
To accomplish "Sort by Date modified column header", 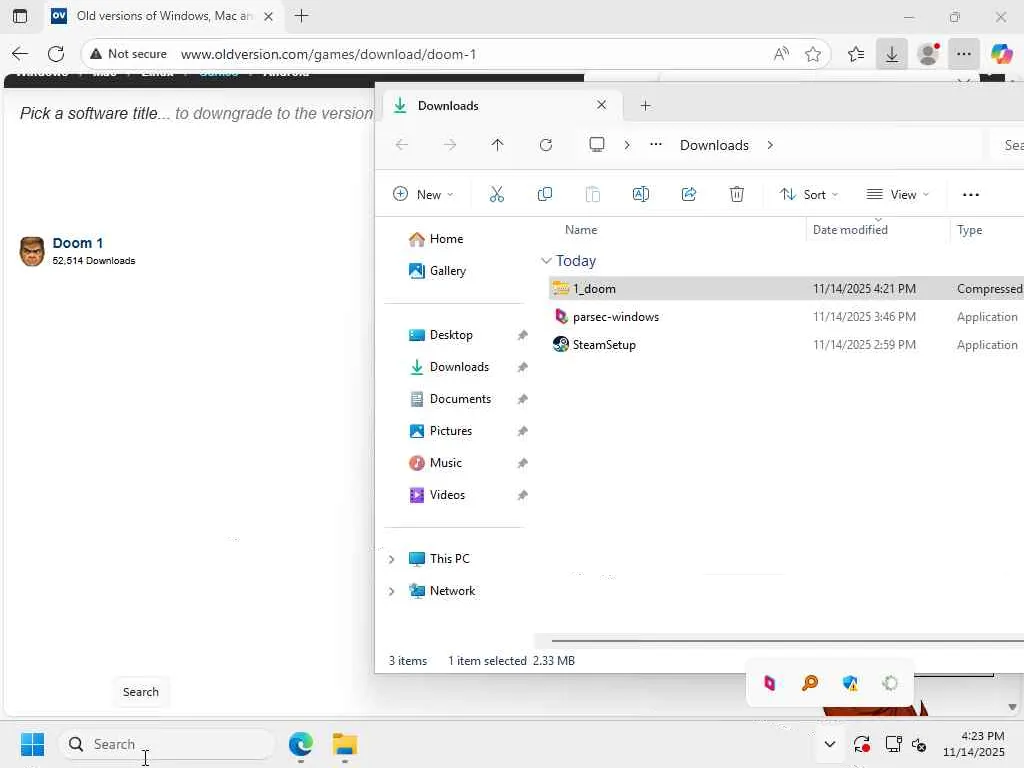I will (850, 230).
